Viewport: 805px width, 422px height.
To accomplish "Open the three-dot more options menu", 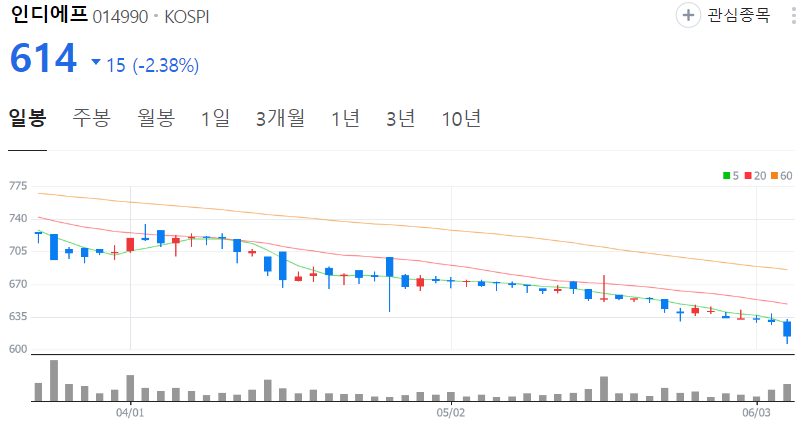I will point(794,15).
